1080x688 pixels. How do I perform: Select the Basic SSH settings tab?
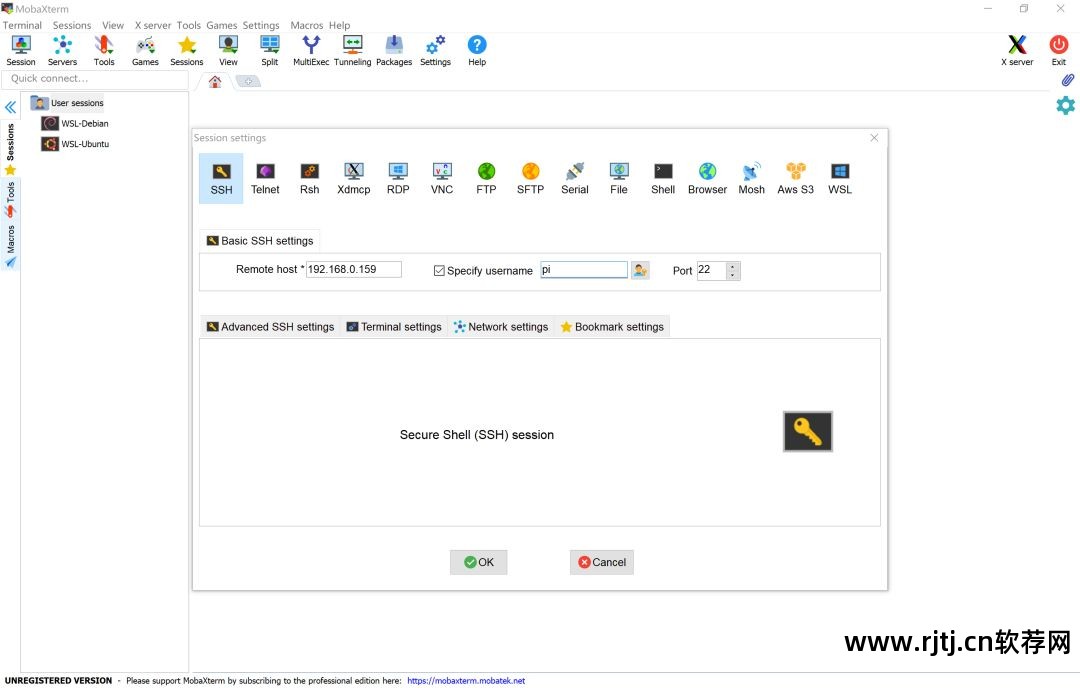click(x=260, y=240)
